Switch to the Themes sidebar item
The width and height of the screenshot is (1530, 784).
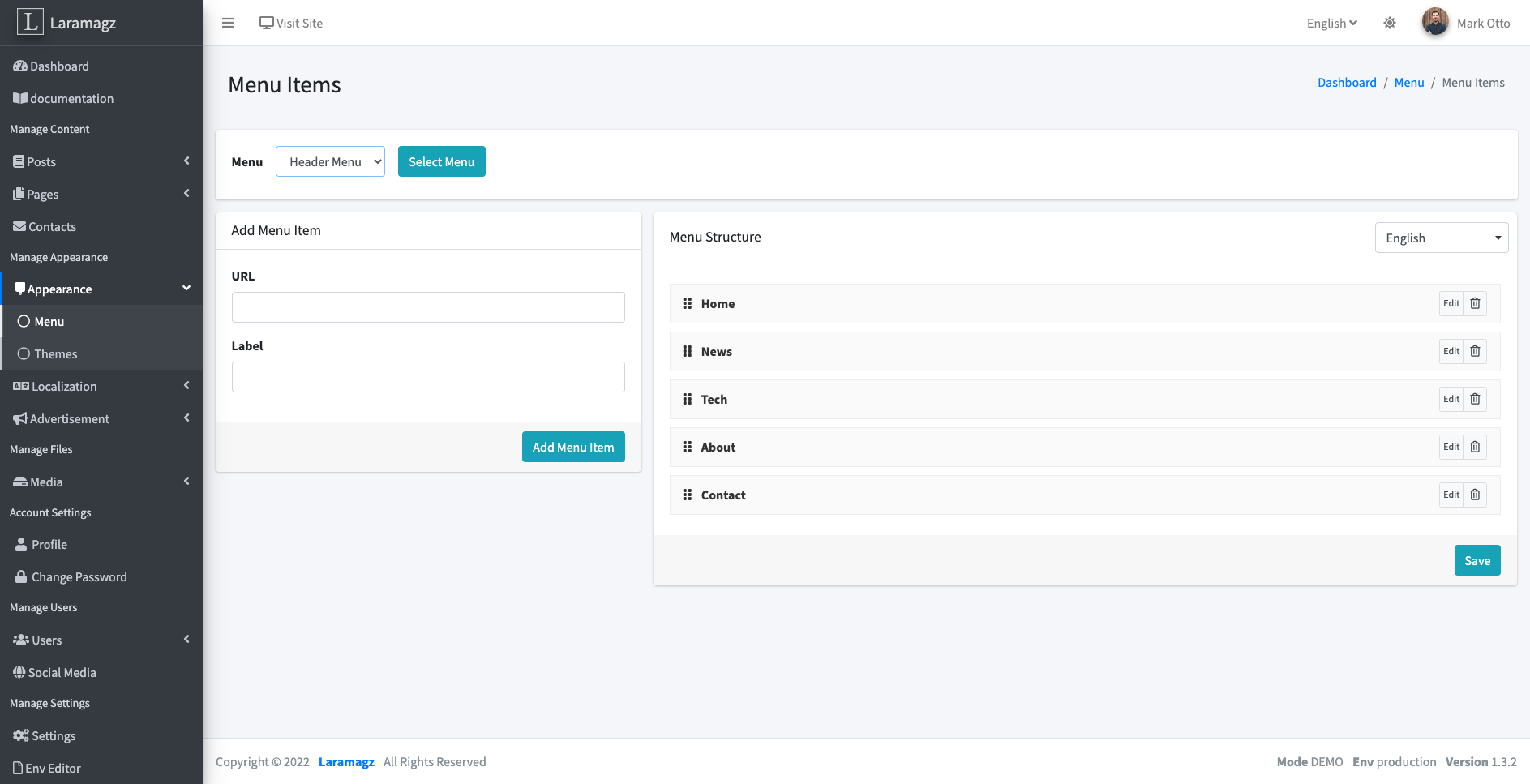[x=55, y=353]
